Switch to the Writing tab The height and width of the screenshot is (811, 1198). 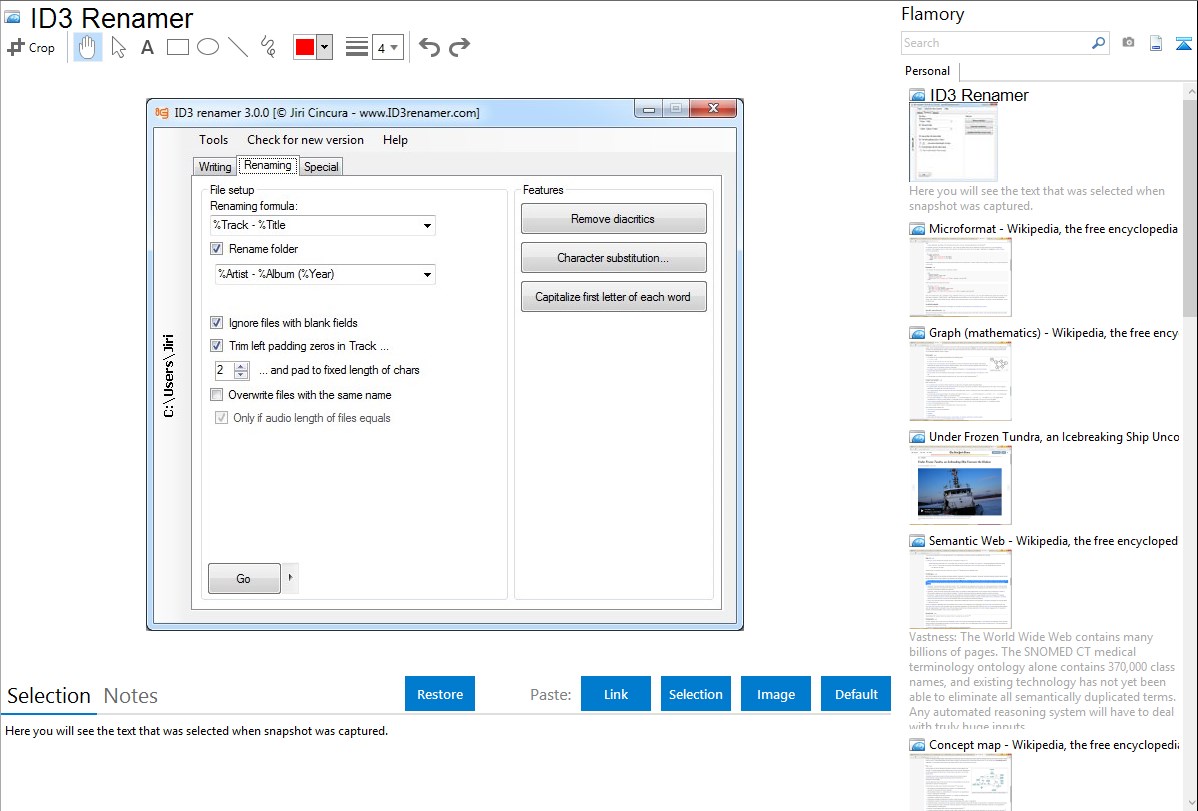point(215,167)
